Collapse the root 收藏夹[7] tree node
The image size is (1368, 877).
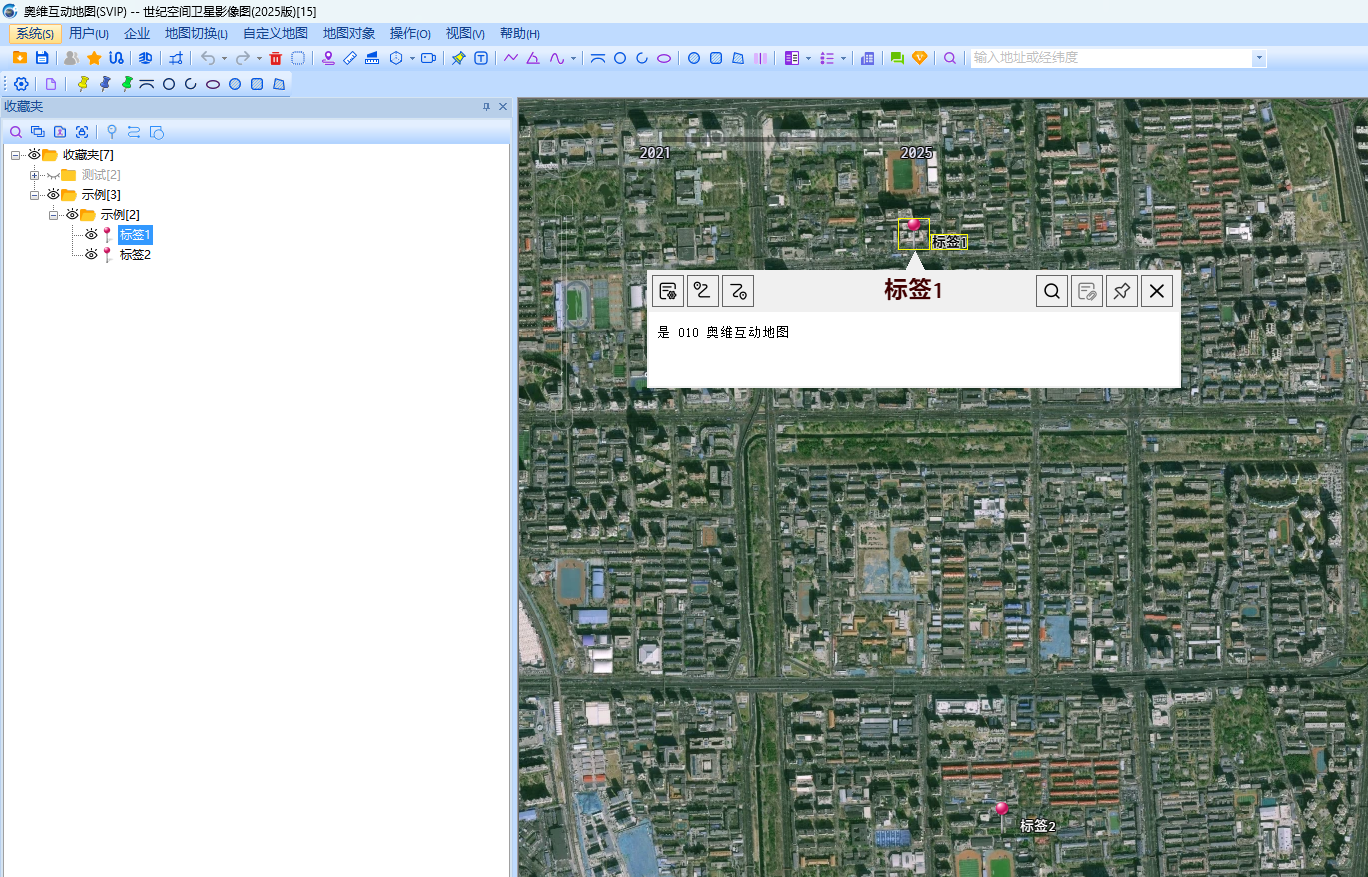(x=15, y=155)
